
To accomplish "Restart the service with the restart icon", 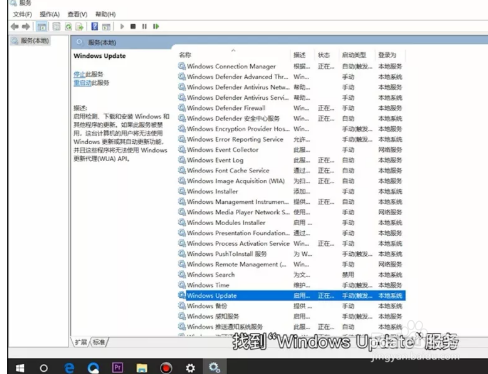I will click(x=156, y=26).
